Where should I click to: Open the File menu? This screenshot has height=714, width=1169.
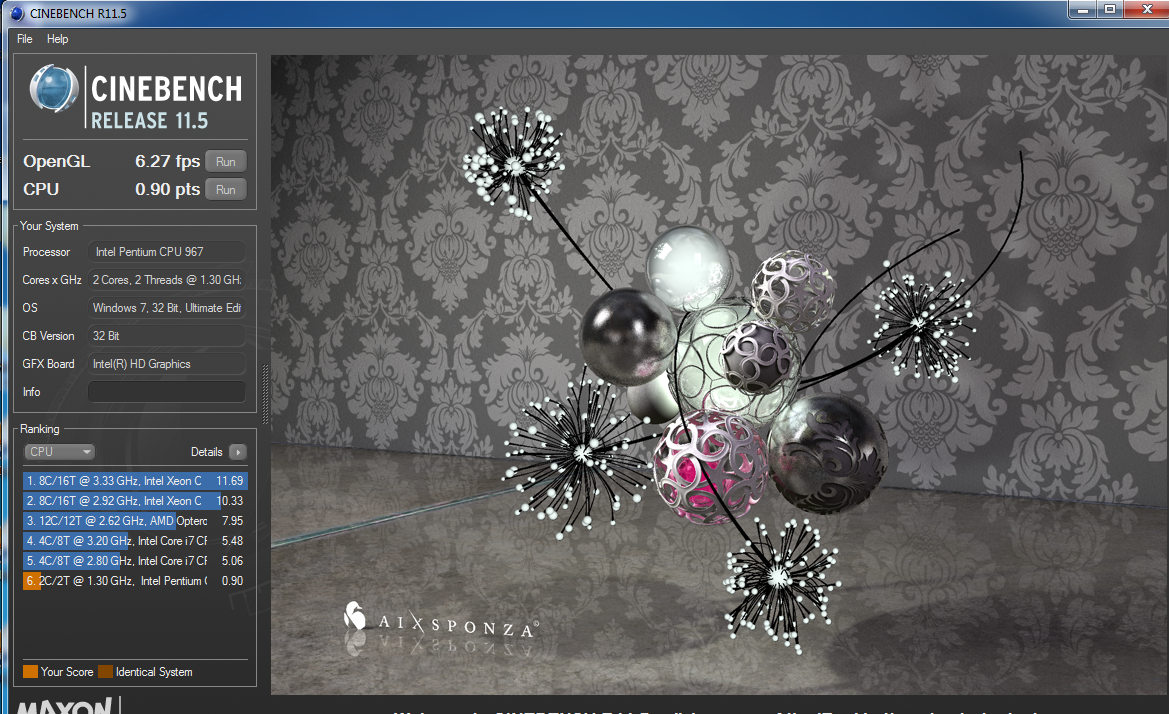(25, 39)
